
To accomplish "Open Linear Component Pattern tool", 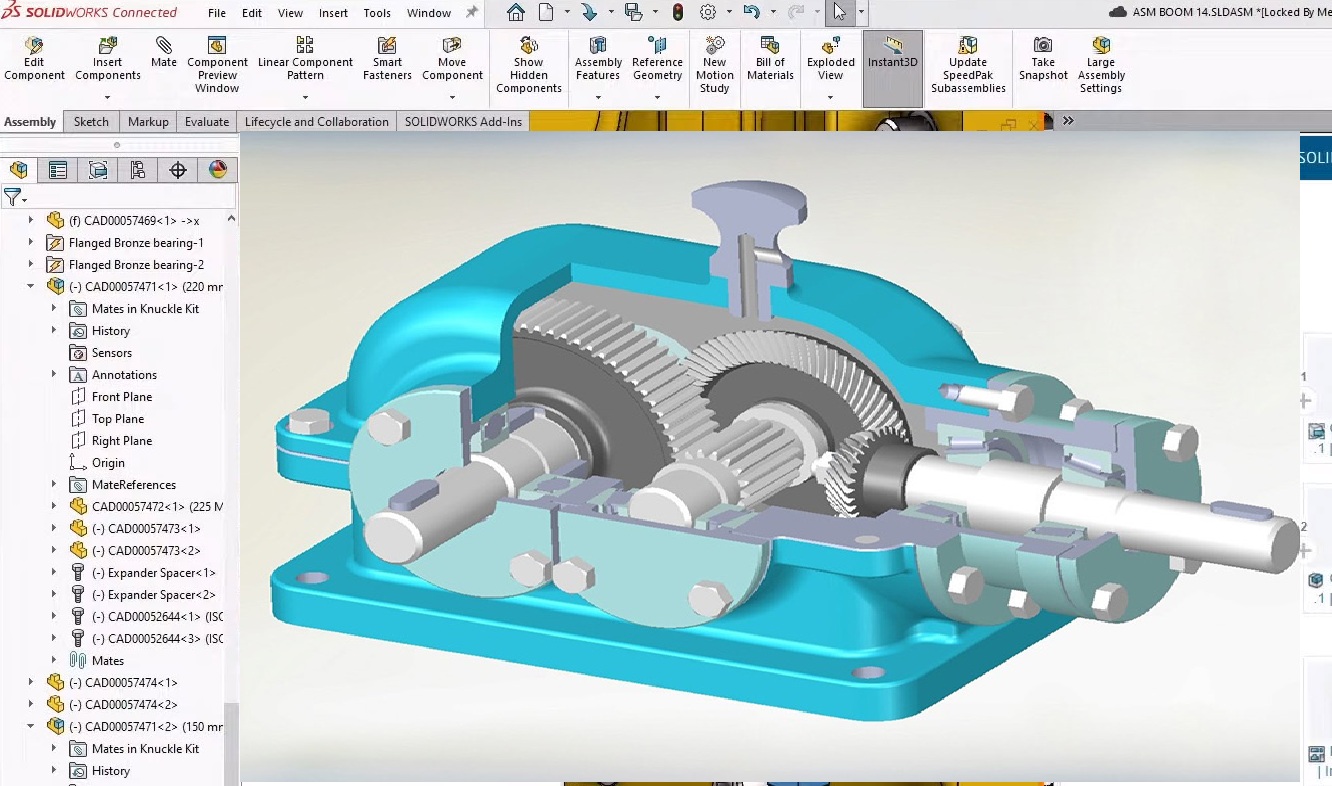I will point(305,60).
